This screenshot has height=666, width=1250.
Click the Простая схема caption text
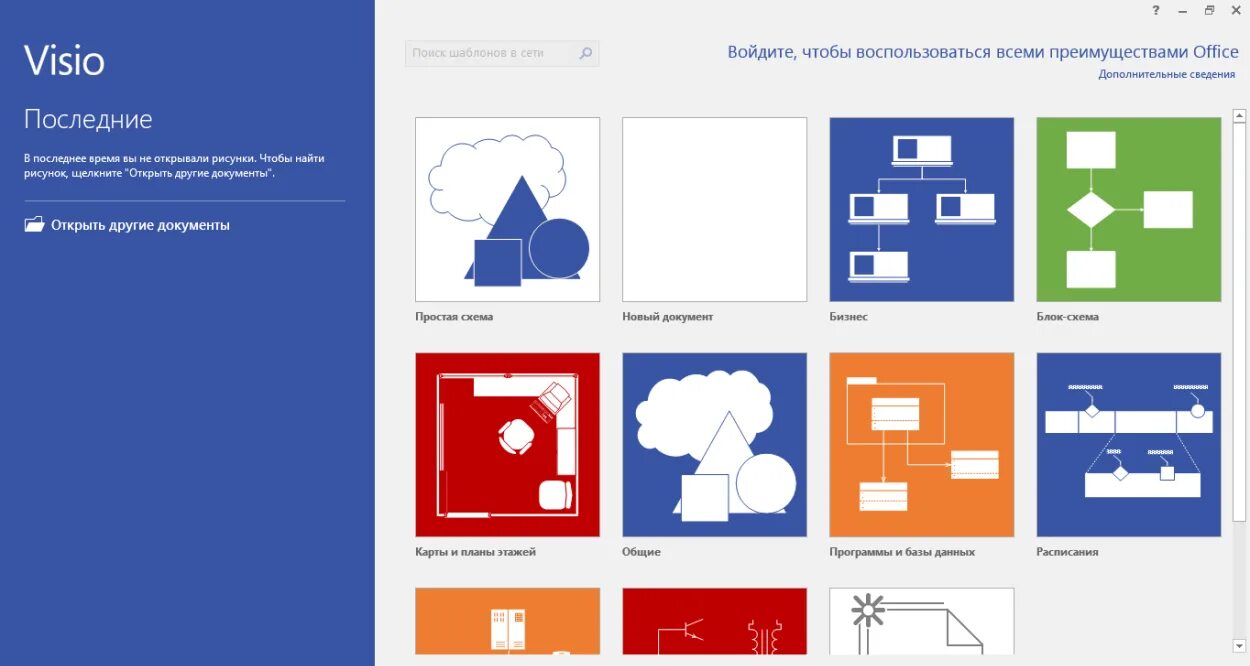pyautogui.click(x=454, y=317)
